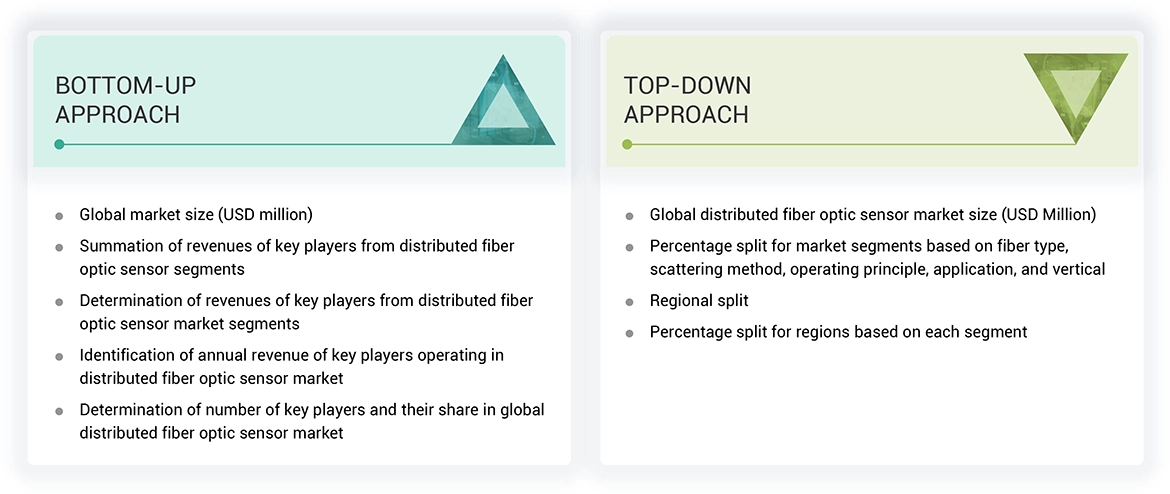Click 'Determination of revenues of key players' text

click(306, 312)
